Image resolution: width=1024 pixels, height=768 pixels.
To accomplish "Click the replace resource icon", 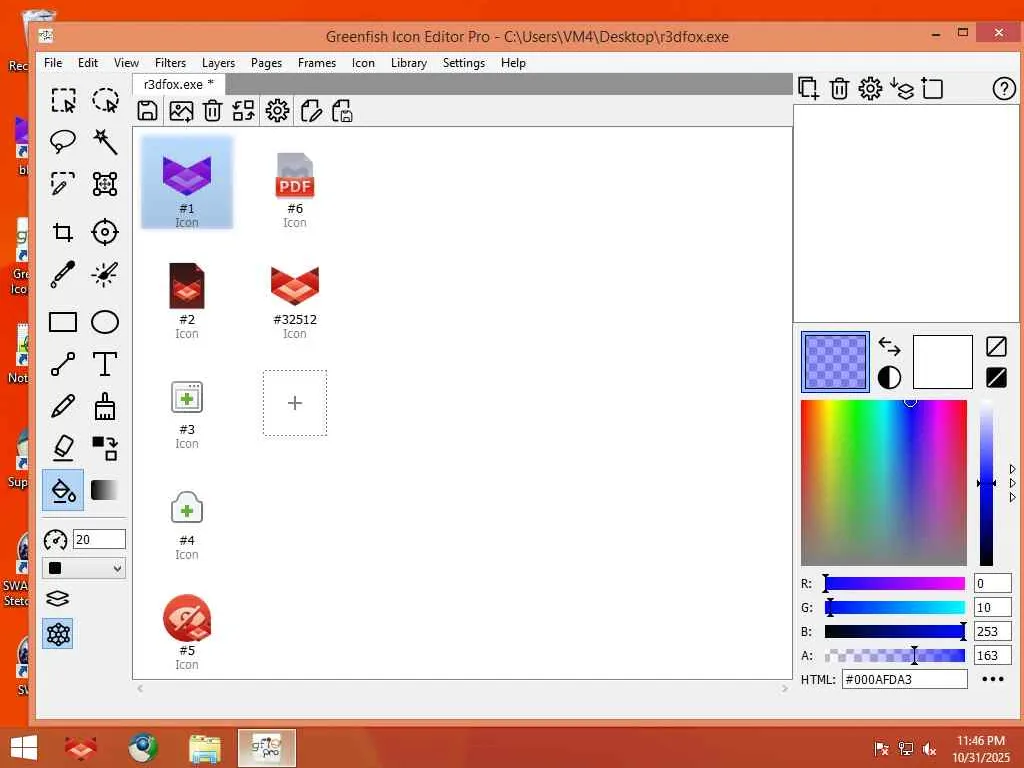I will click(x=244, y=110).
